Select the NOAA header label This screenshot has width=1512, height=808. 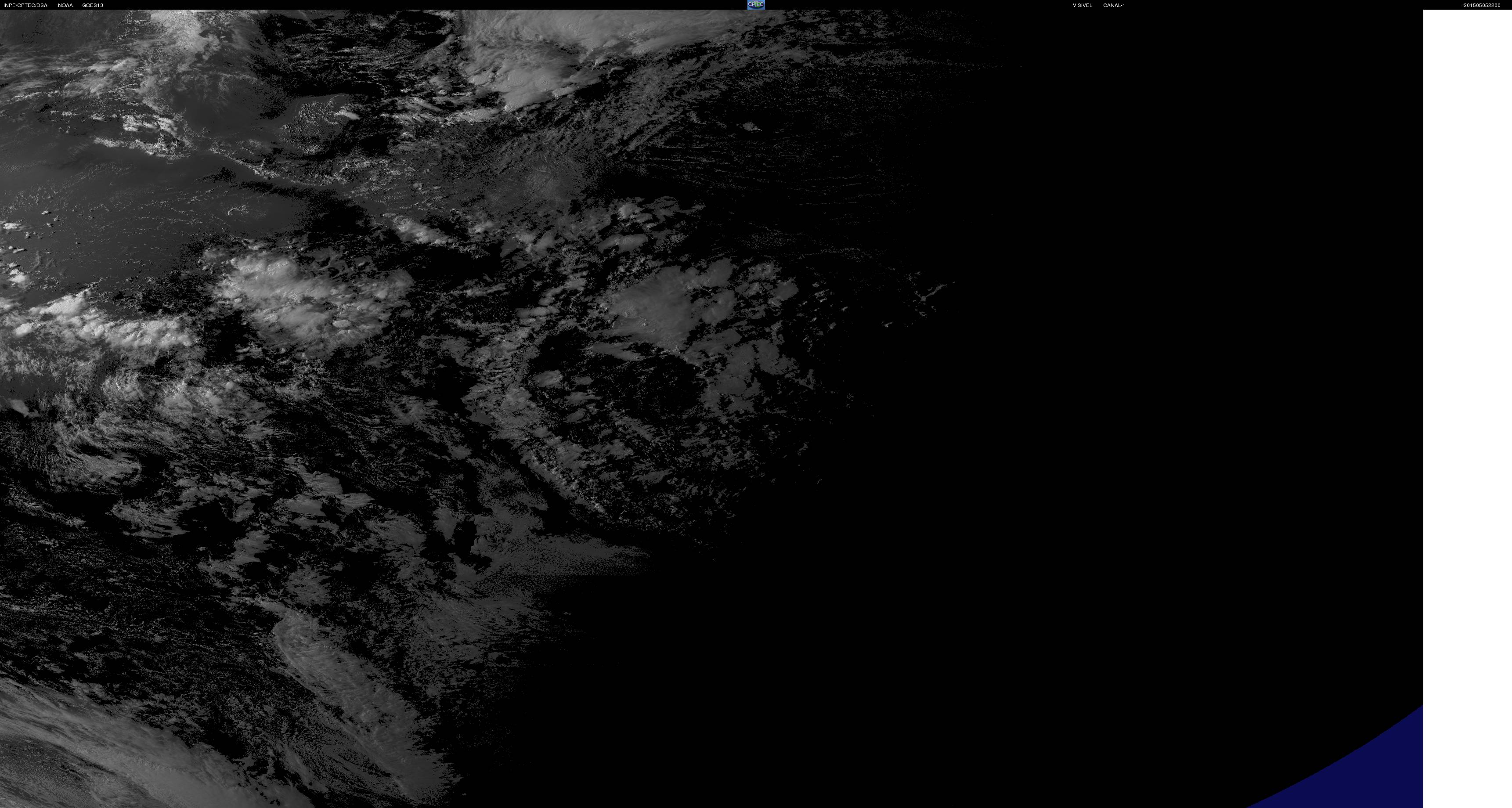tap(65, 5)
